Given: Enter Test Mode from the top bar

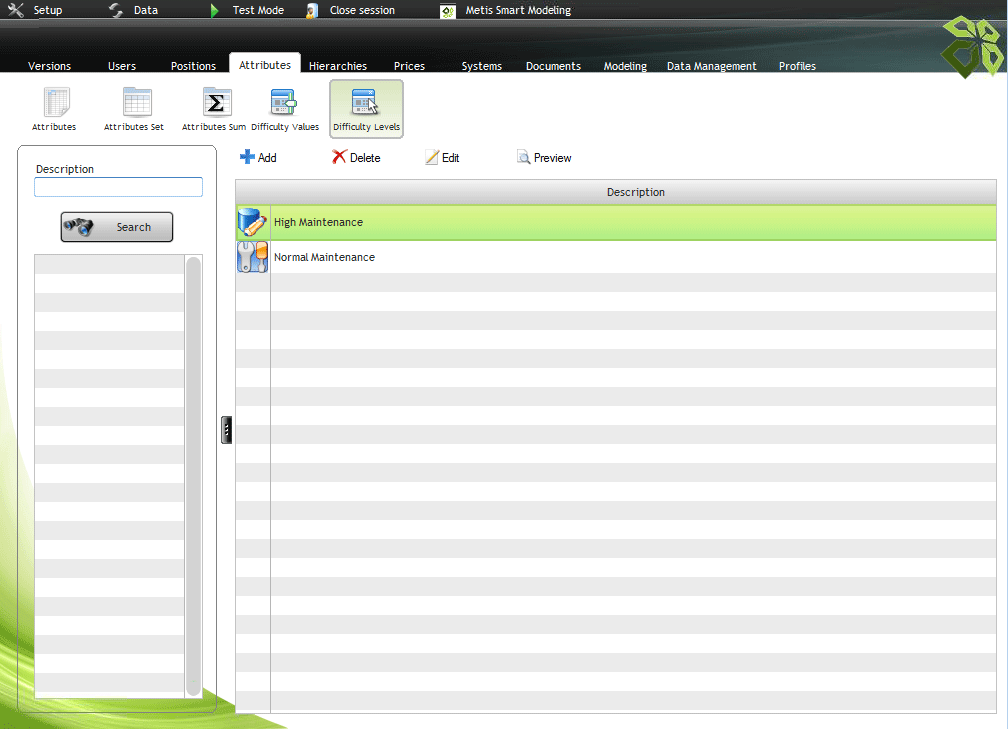Looking at the screenshot, I should coord(248,10).
